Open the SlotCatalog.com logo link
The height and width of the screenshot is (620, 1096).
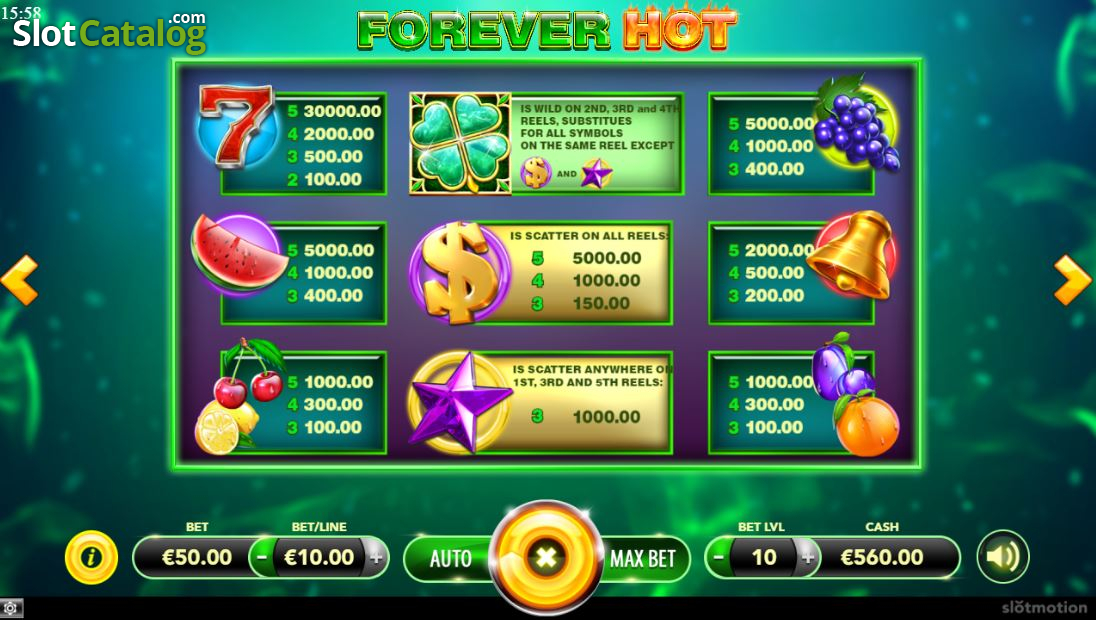pyautogui.click(x=110, y=31)
